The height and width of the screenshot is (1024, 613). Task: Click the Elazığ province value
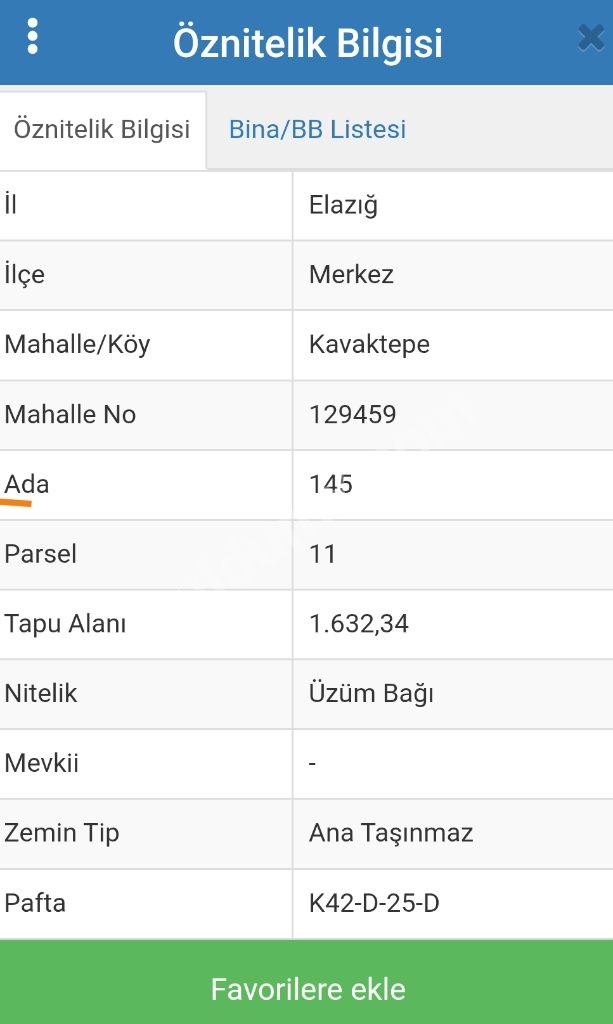(343, 206)
